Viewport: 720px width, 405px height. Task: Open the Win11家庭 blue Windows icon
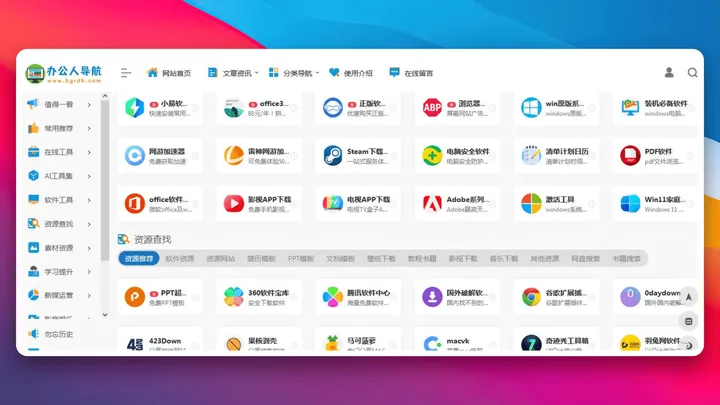point(630,203)
